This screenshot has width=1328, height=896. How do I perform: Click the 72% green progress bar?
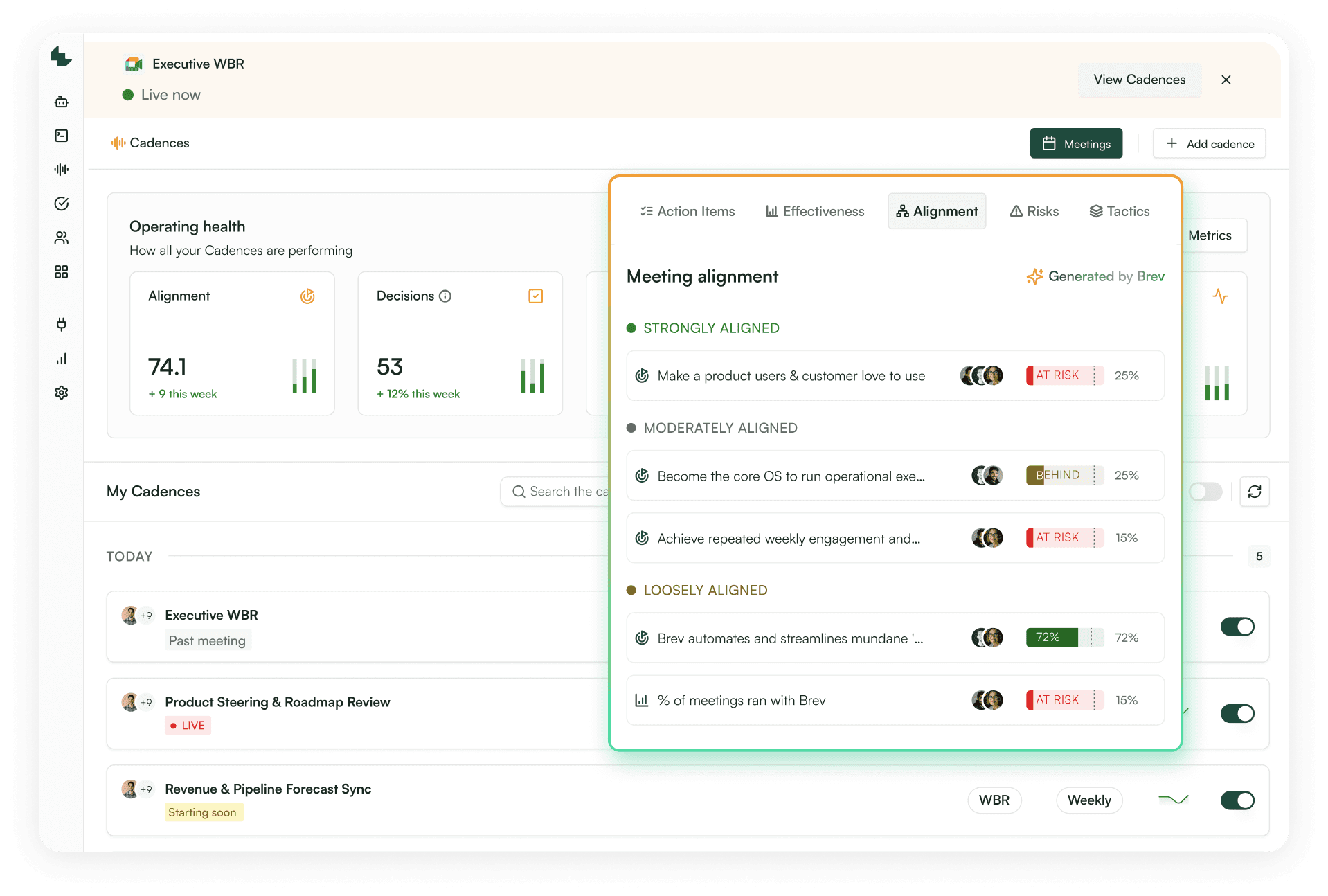pos(1064,638)
